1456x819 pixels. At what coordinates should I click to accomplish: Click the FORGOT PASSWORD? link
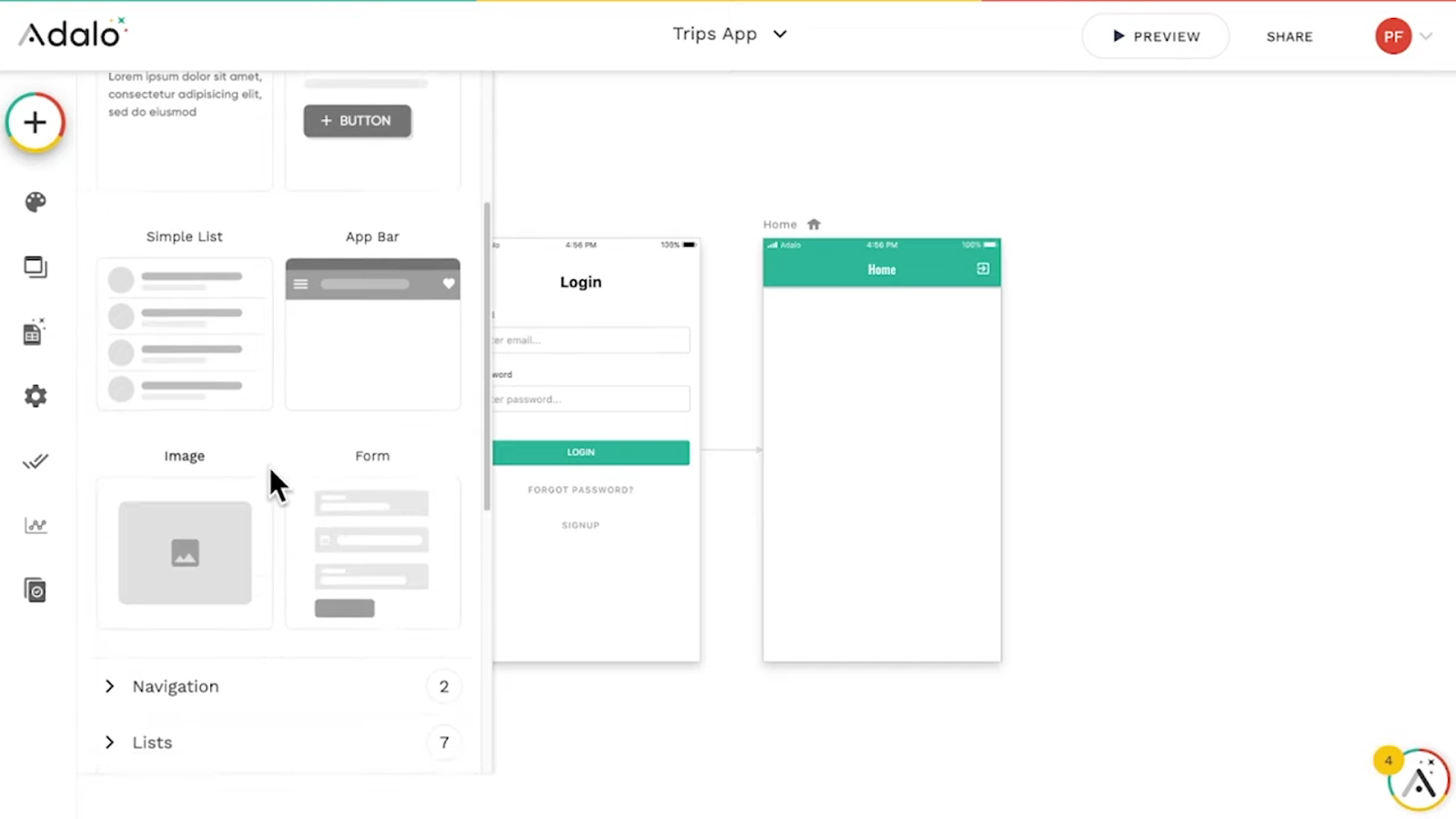581,490
